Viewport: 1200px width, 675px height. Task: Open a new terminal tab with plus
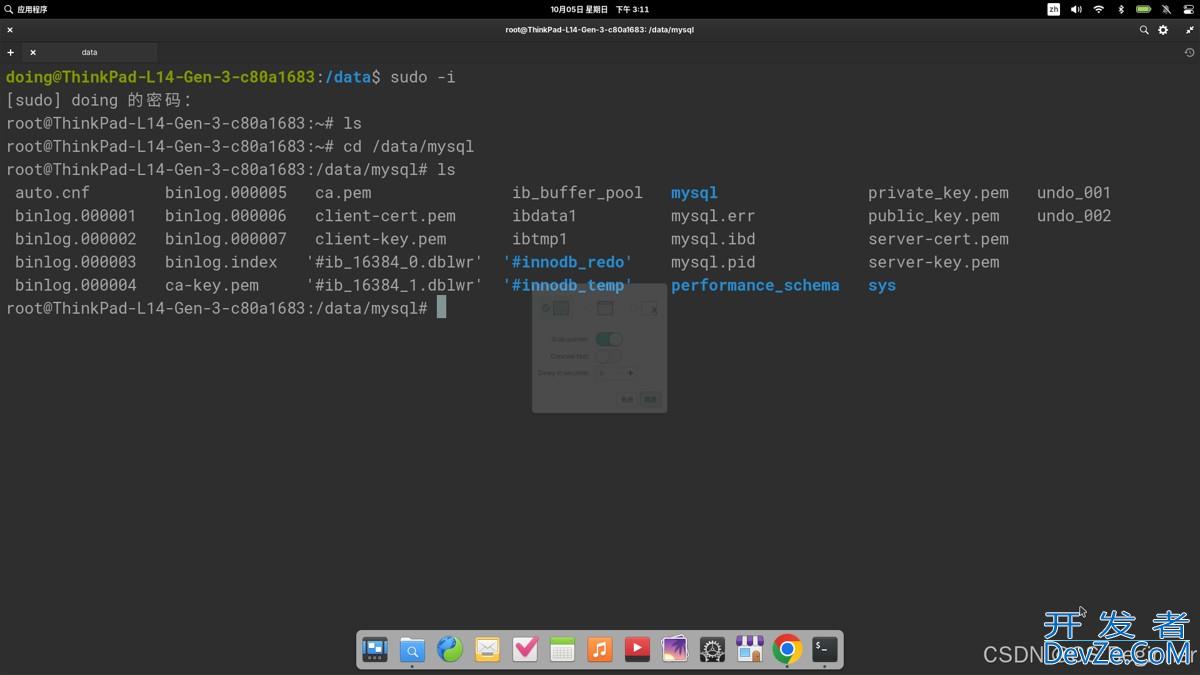click(x=11, y=52)
